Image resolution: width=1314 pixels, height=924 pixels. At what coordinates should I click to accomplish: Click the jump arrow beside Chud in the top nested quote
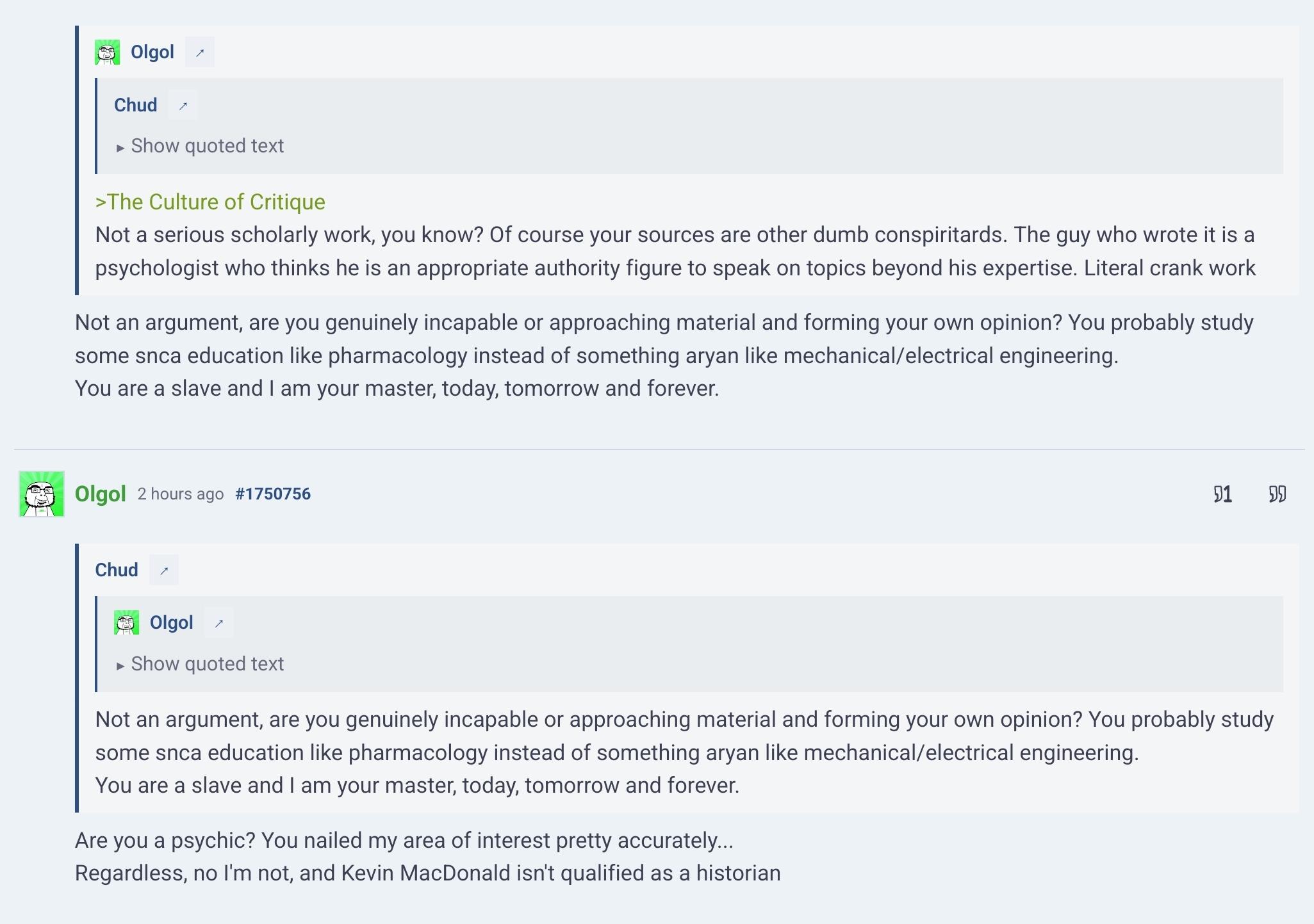point(183,106)
